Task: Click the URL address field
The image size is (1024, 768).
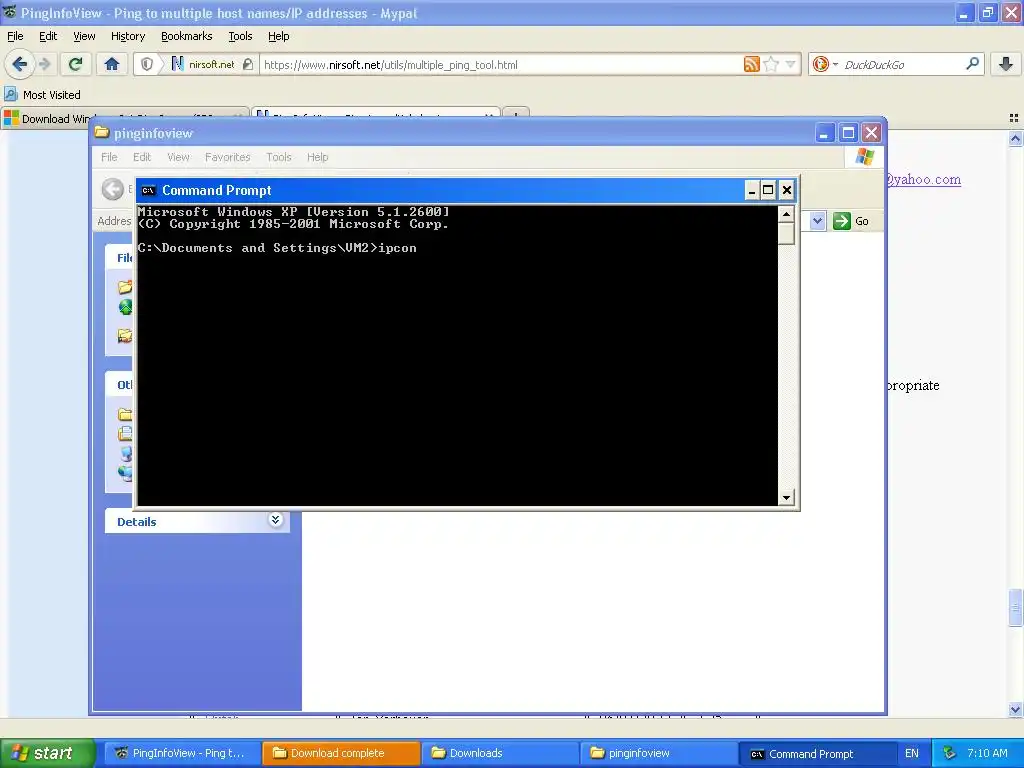Action: pyautogui.click(x=502, y=65)
